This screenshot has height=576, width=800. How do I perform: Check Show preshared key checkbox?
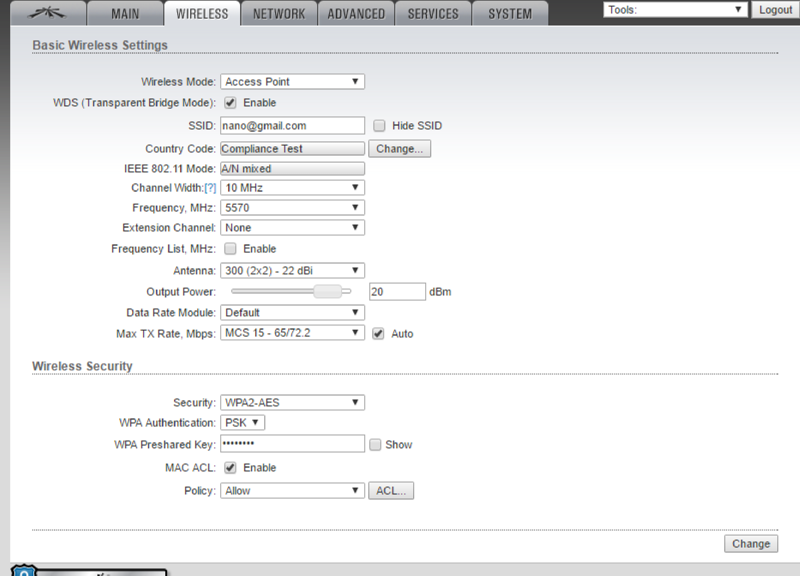click(375, 444)
